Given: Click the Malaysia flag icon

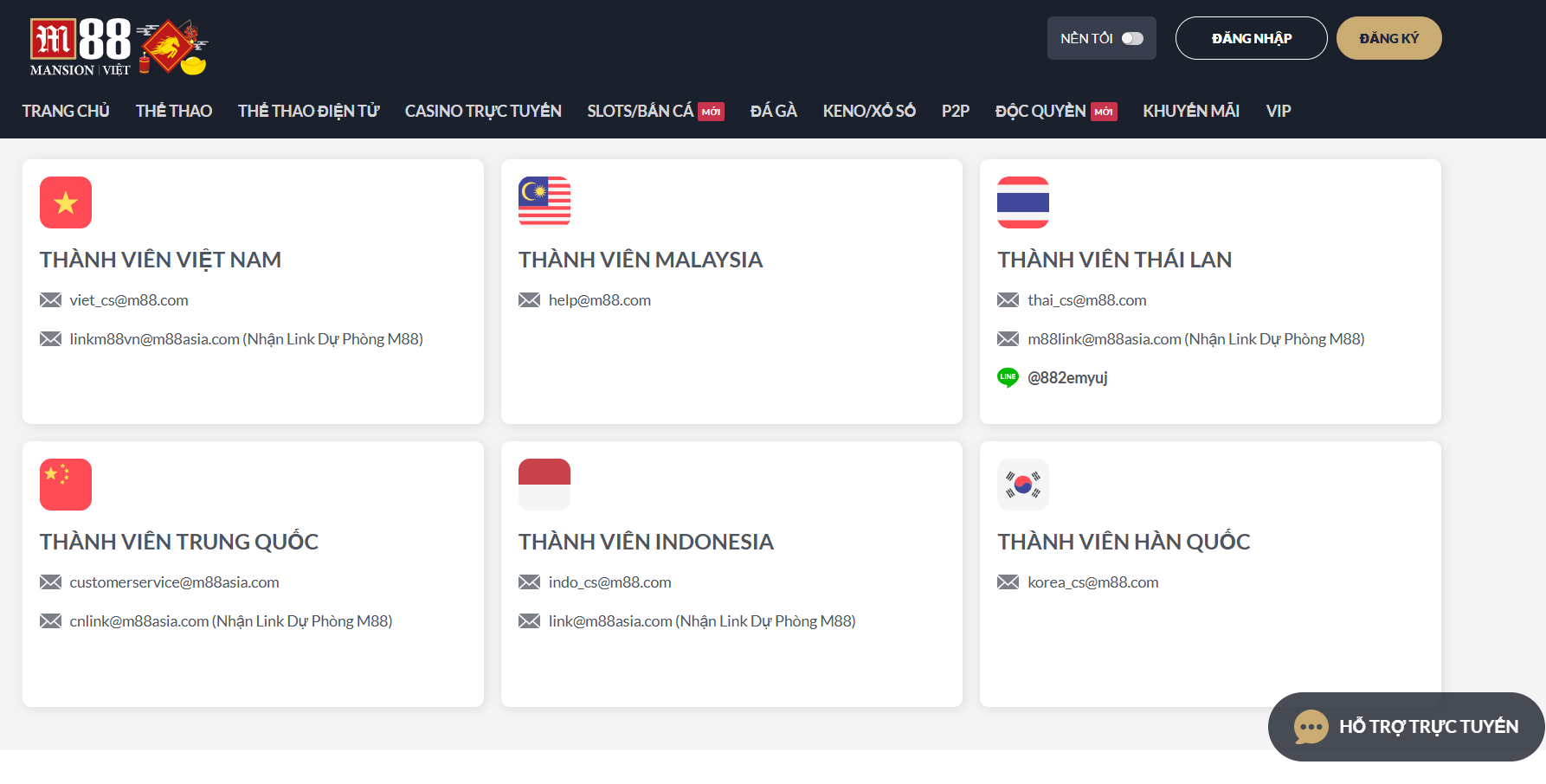Looking at the screenshot, I should point(544,202).
